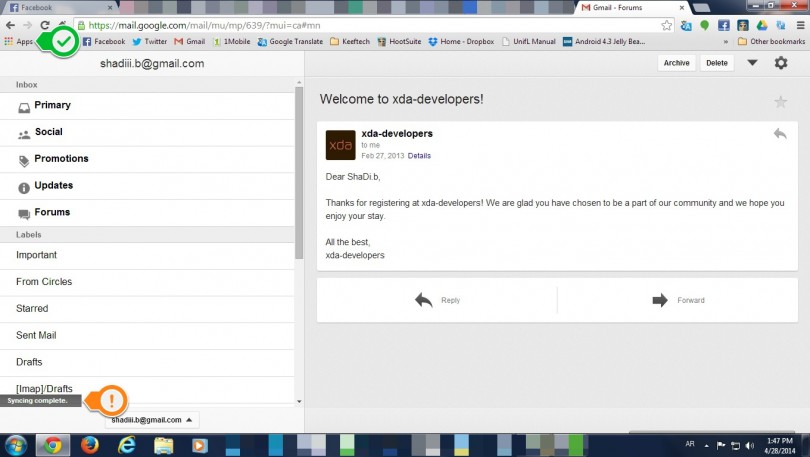This screenshot has height=457, width=810.
Task: Expand the account switcher at bottom
Action: [x=153, y=420]
